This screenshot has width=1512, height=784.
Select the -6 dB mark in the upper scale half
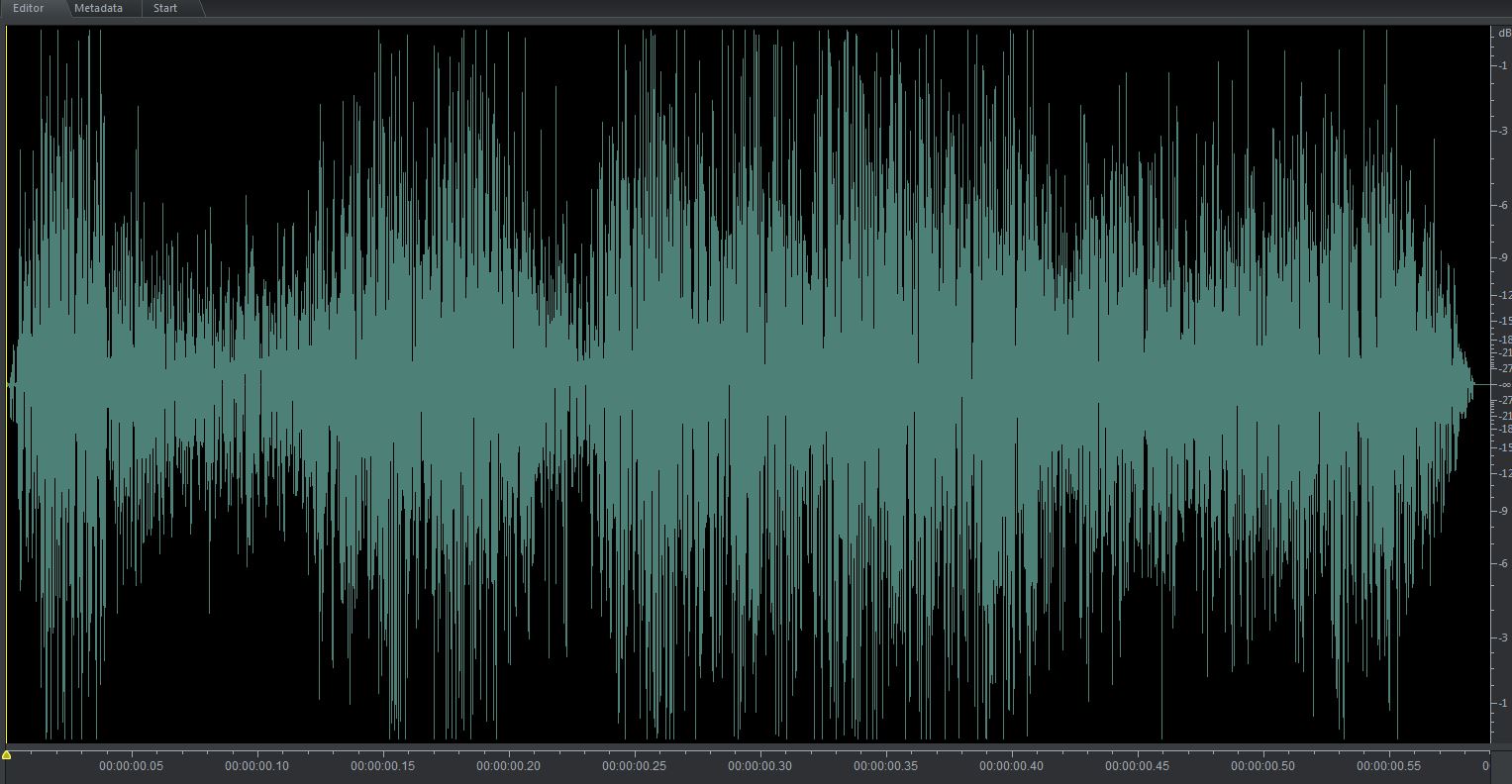coord(1503,205)
